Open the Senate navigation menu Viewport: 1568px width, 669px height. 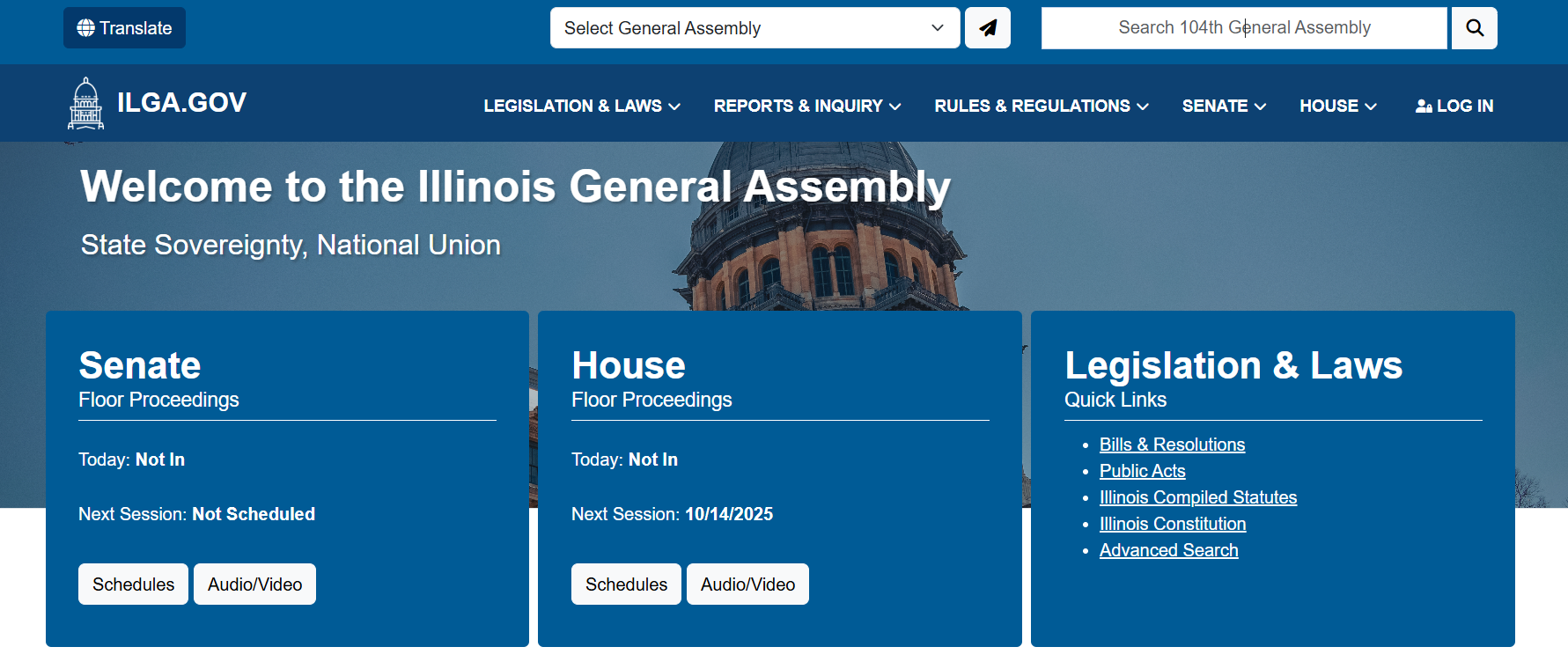coord(1224,107)
